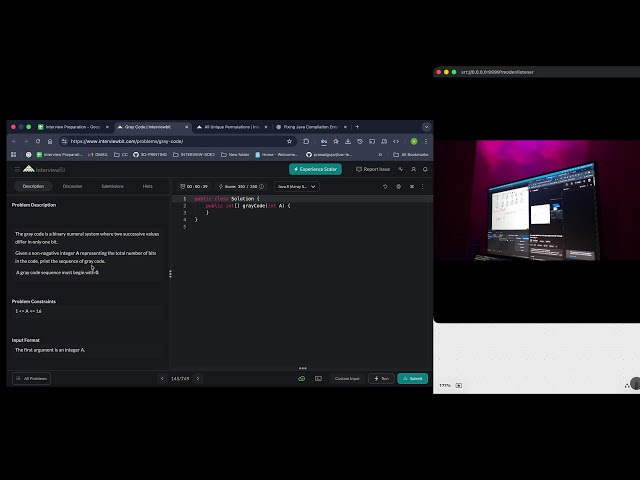Click the vertical panel divider handle dots
This screenshot has width=640, height=480.
click(x=170, y=274)
